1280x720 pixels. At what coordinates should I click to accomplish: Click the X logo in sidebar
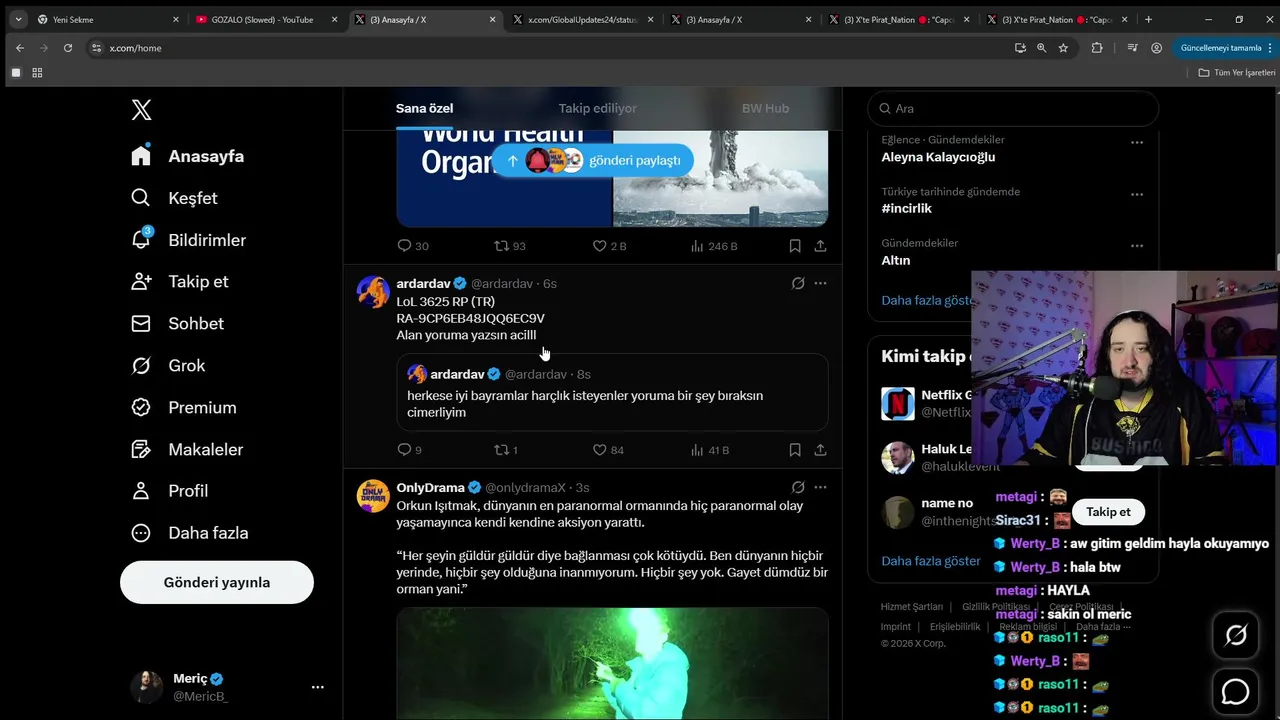(x=142, y=110)
